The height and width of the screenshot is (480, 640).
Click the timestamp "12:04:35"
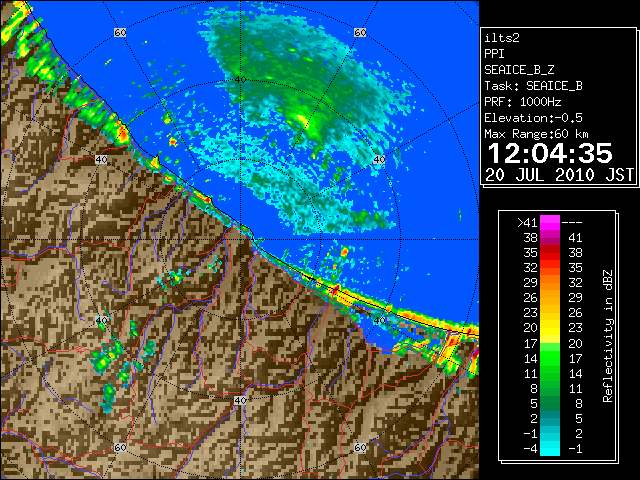550,153
